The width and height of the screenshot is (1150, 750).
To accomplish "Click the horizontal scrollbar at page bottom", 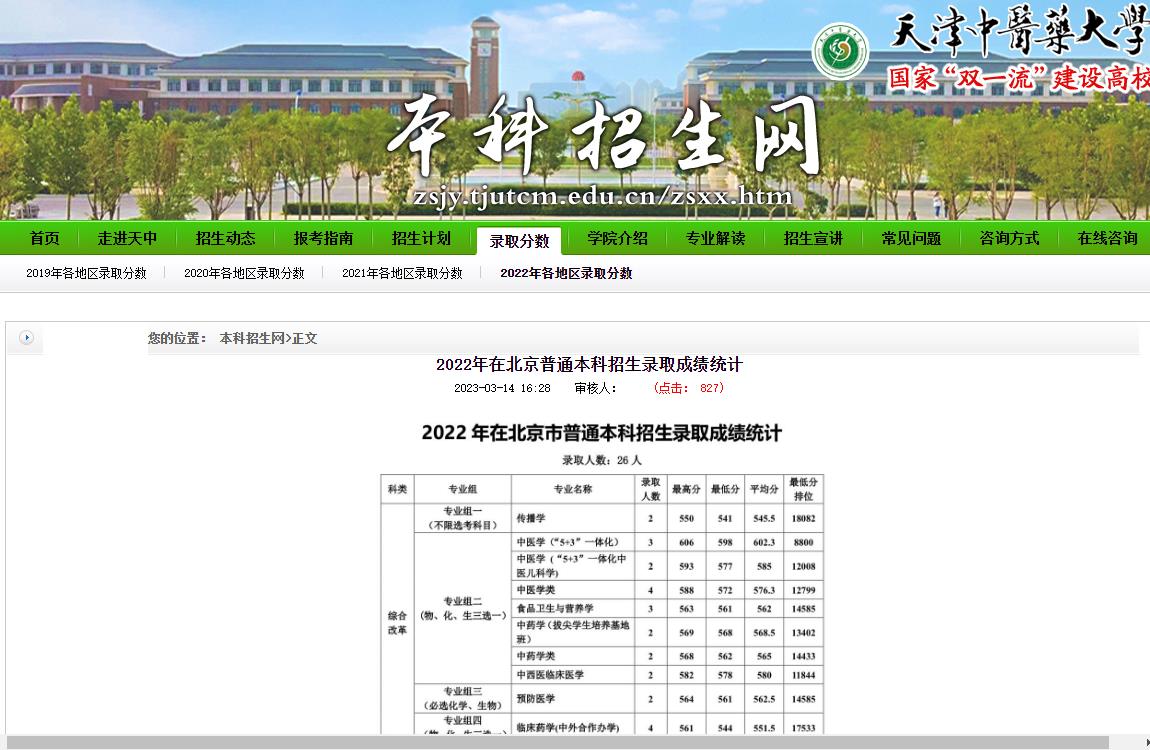I will (557, 743).
